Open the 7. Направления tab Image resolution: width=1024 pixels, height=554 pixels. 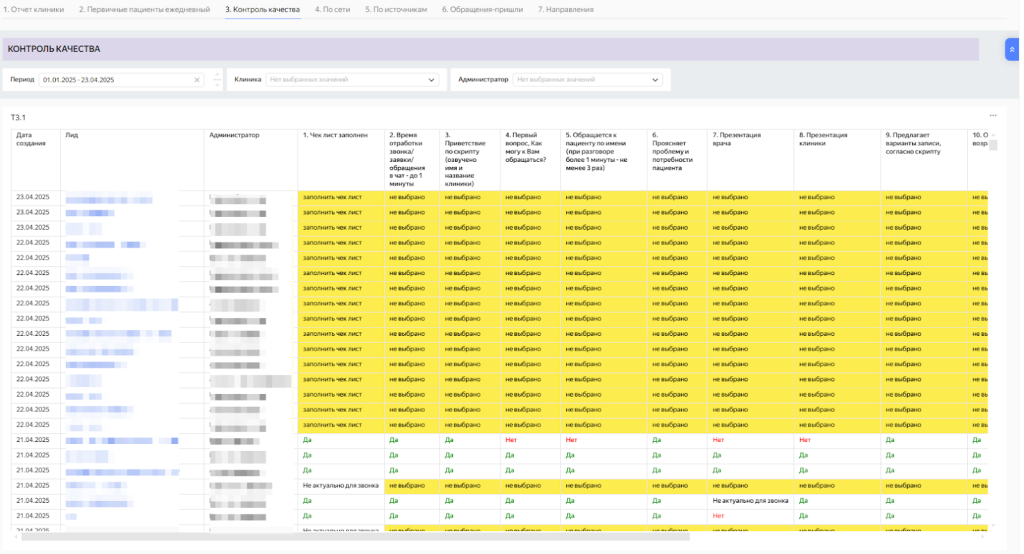click(565, 9)
